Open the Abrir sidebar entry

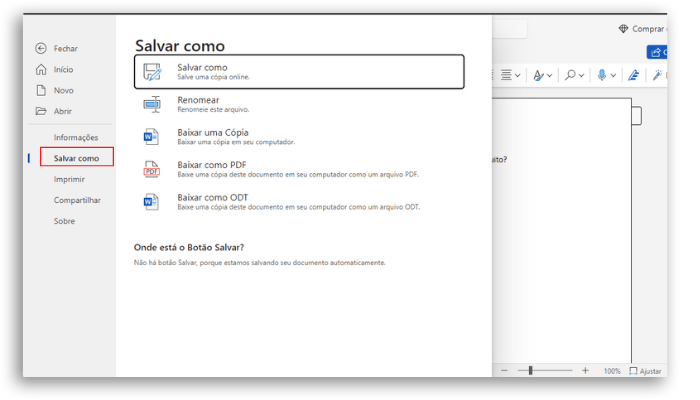(x=62, y=111)
